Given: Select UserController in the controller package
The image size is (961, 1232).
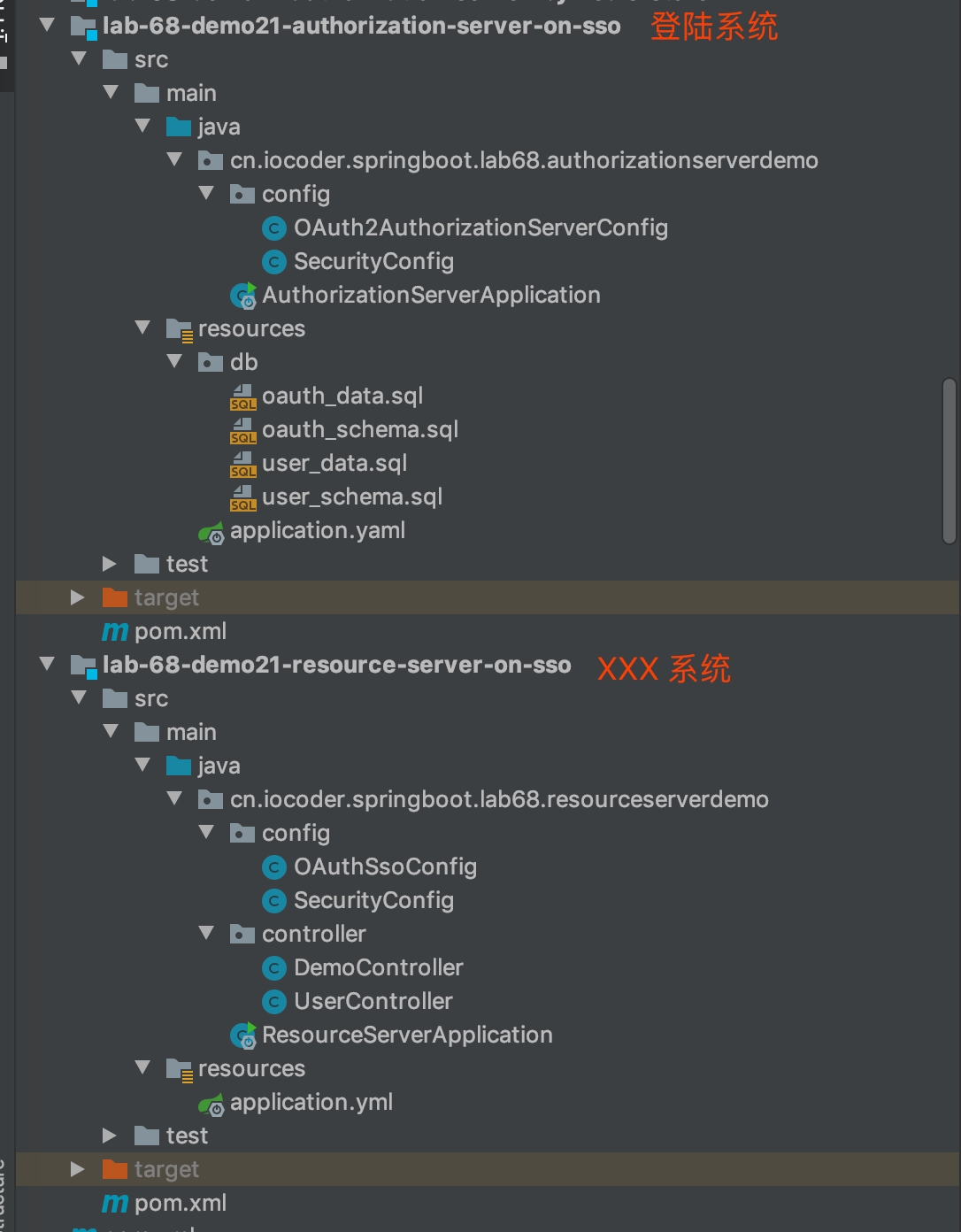Looking at the screenshot, I should point(373,1001).
